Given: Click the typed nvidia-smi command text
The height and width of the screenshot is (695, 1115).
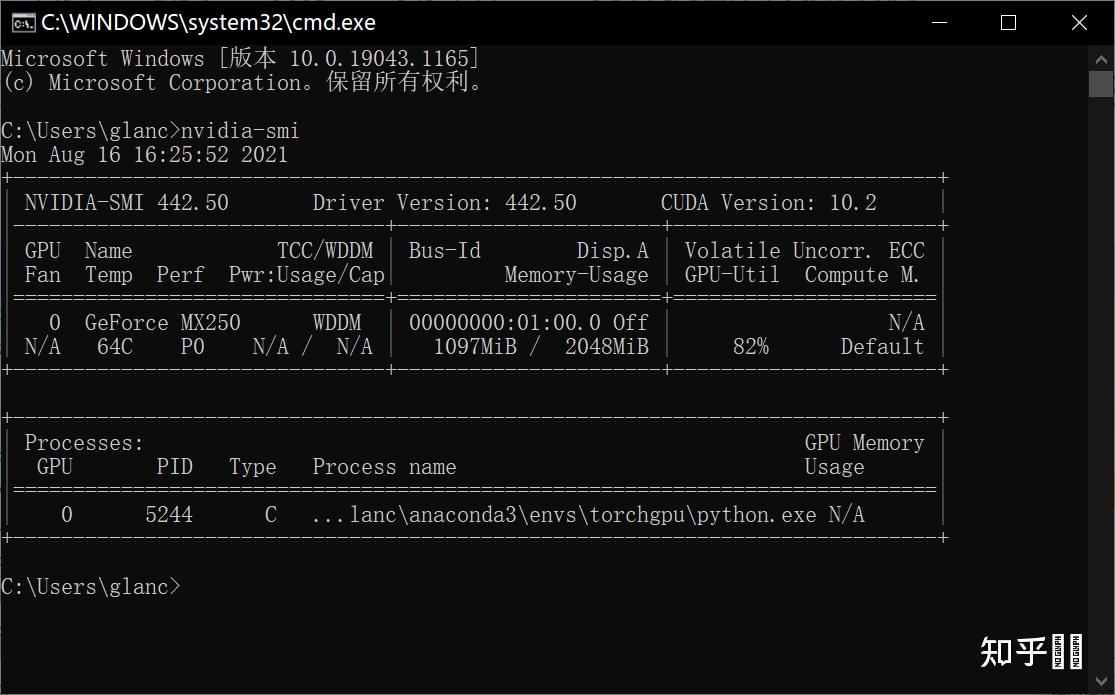Looking at the screenshot, I should [240, 131].
